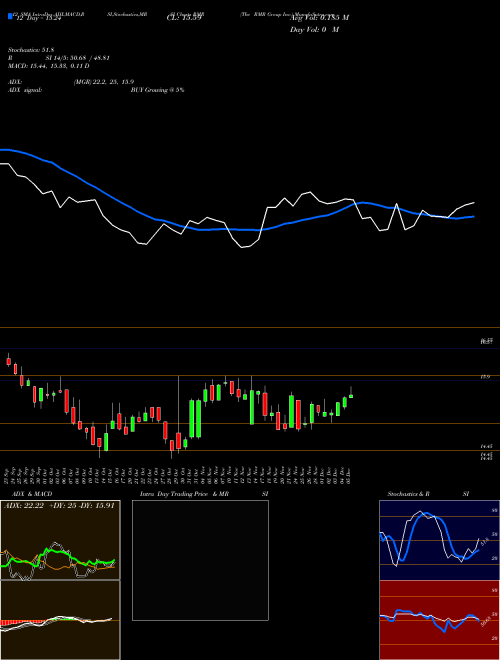Click the last green candlestick on the price chart
500x660 pixels.
(351, 396)
